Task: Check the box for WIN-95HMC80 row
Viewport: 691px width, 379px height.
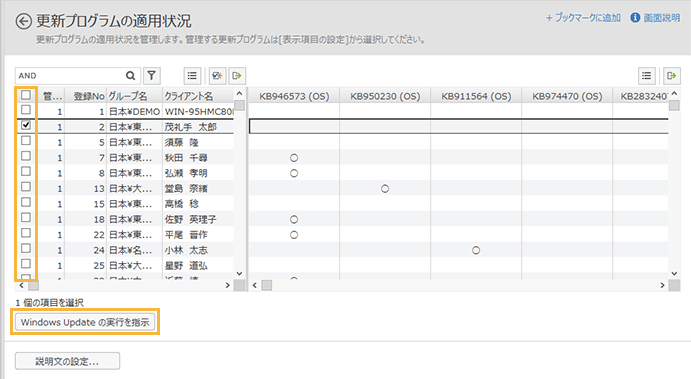Action: tap(26, 110)
